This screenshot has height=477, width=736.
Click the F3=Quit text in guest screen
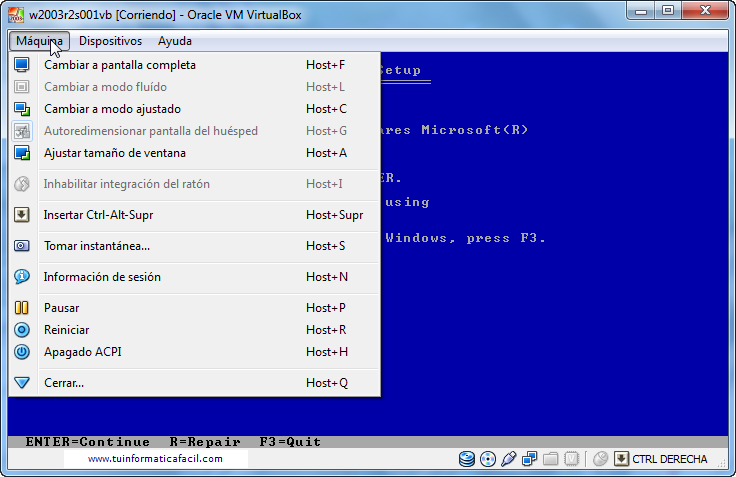tap(290, 442)
